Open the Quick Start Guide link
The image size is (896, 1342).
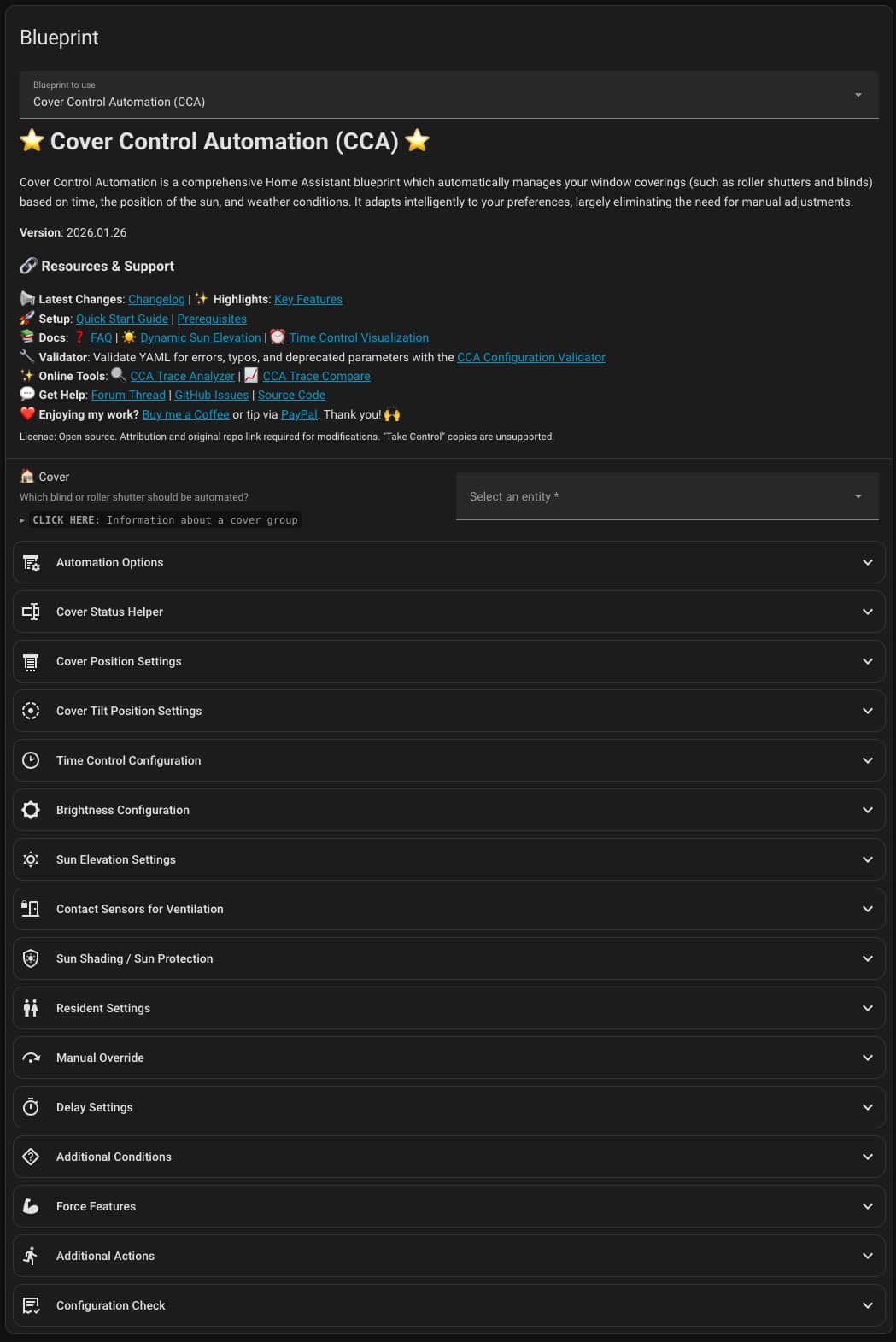(x=122, y=319)
